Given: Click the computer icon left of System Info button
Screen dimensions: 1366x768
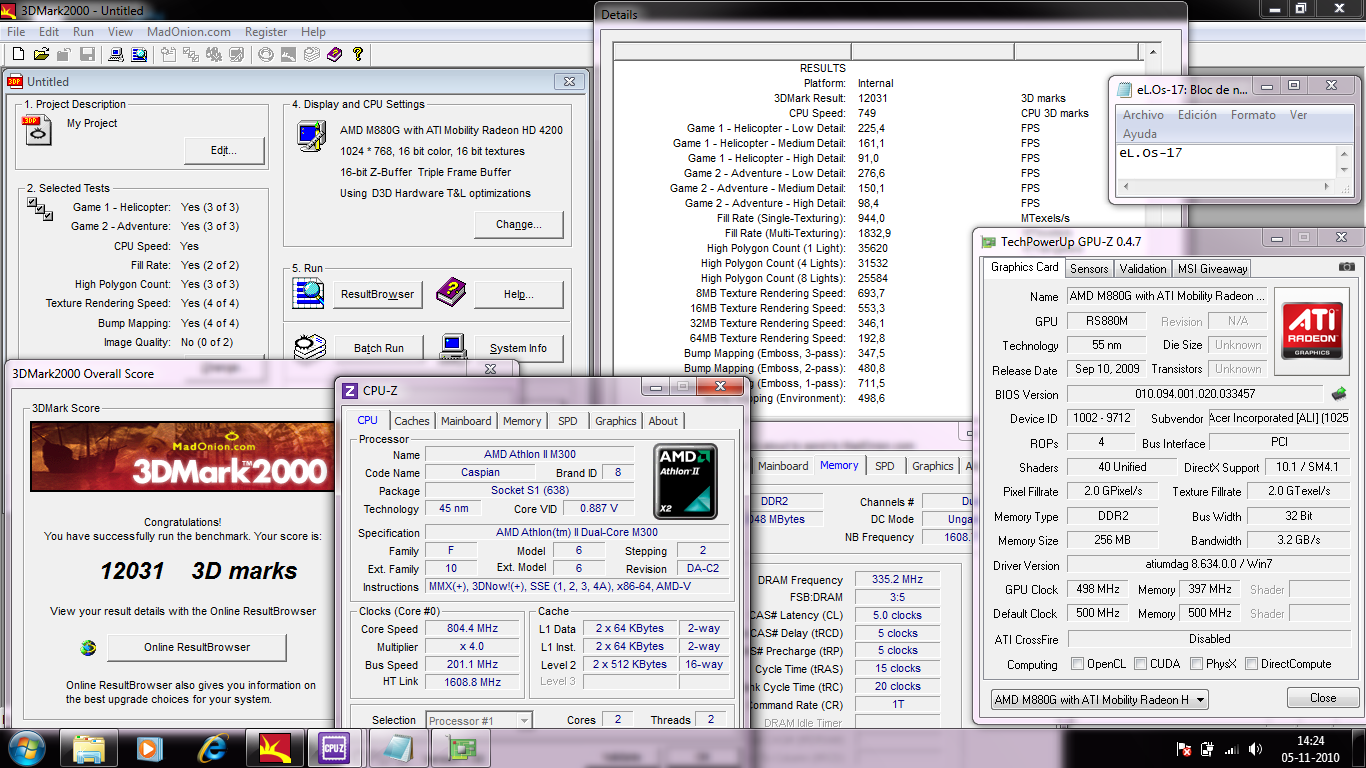Looking at the screenshot, I should 454,346.
